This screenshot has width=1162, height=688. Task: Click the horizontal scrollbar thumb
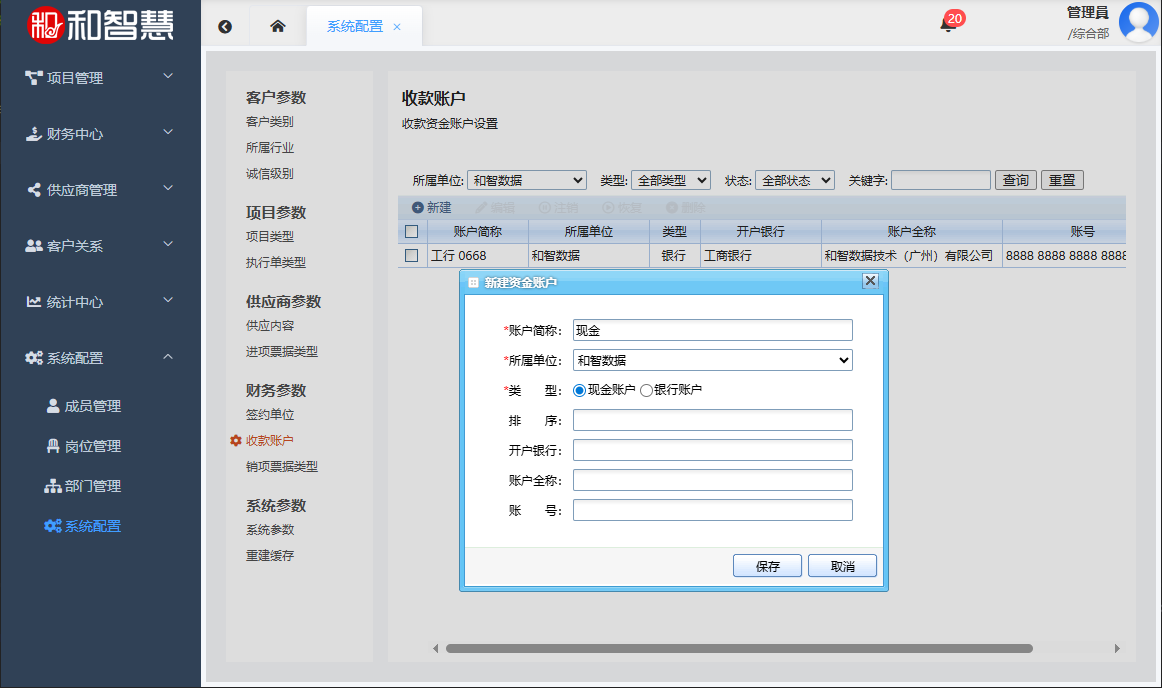(739, 649)
